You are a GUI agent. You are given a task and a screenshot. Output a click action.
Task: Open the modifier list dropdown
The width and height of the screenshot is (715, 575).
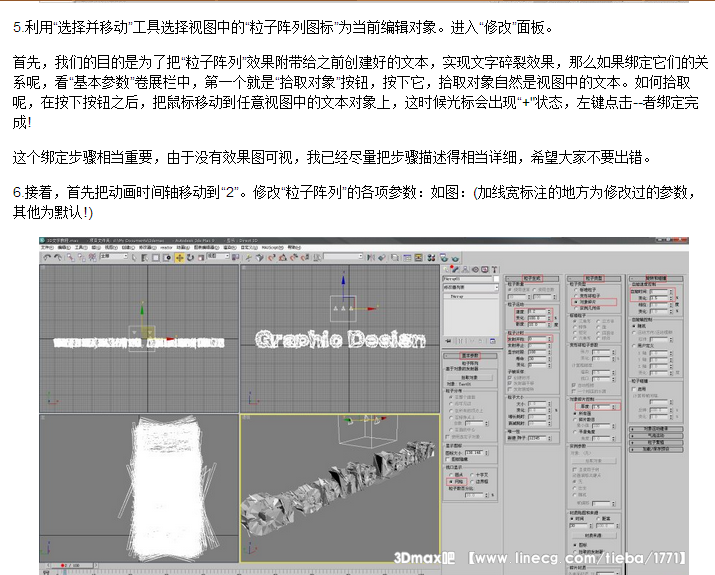pos(470,287)
